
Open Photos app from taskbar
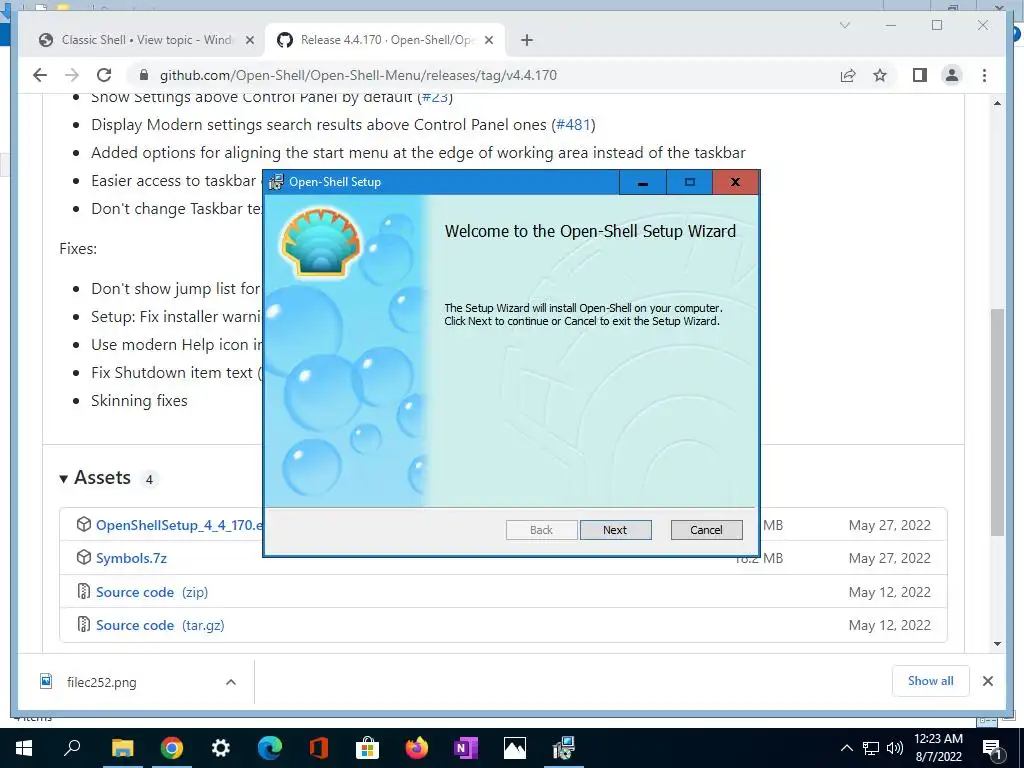515,748
